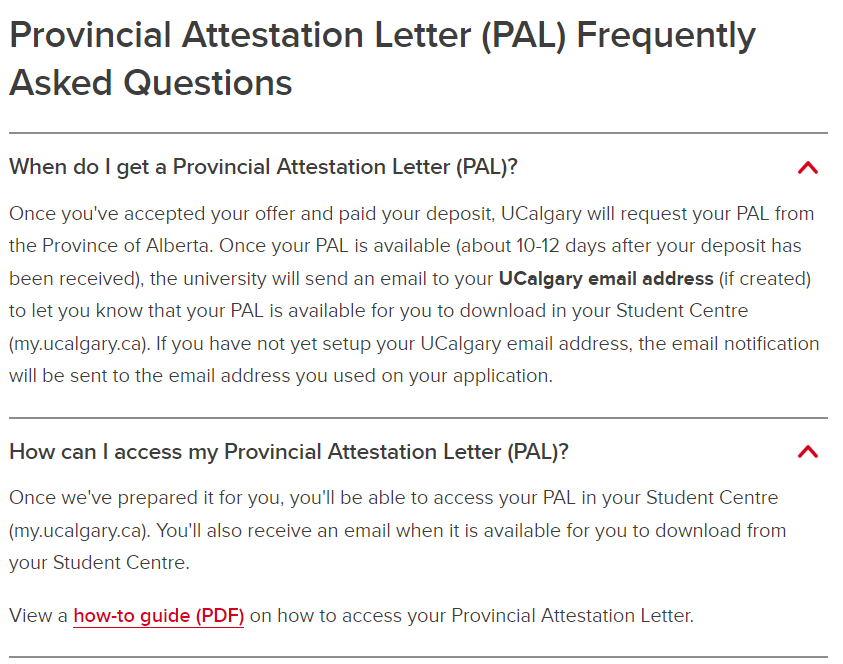The height and width of the screenshot is (664, 843).
Task: Click the bold 'UCalgary email address' text
Action: tap(606, 278)
